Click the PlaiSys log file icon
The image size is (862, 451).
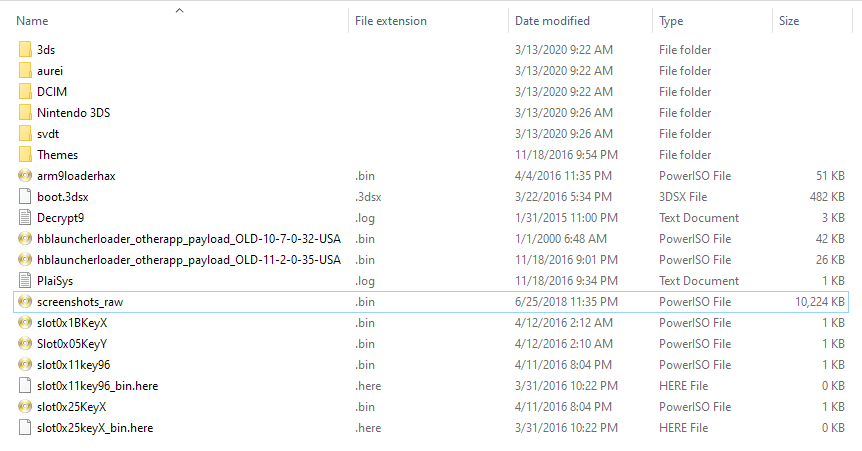(25, 280)
